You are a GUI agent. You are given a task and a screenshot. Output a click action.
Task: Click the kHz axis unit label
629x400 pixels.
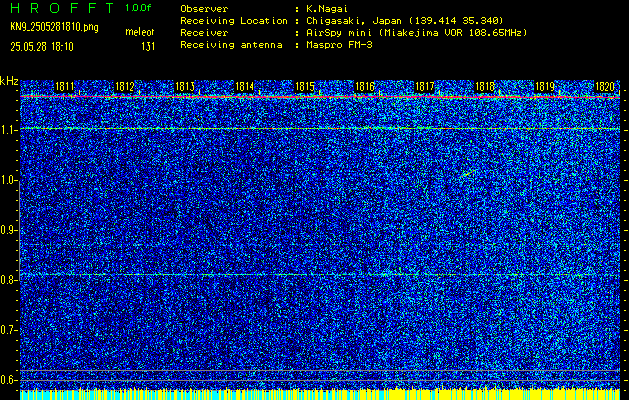(x=9, y=81)
